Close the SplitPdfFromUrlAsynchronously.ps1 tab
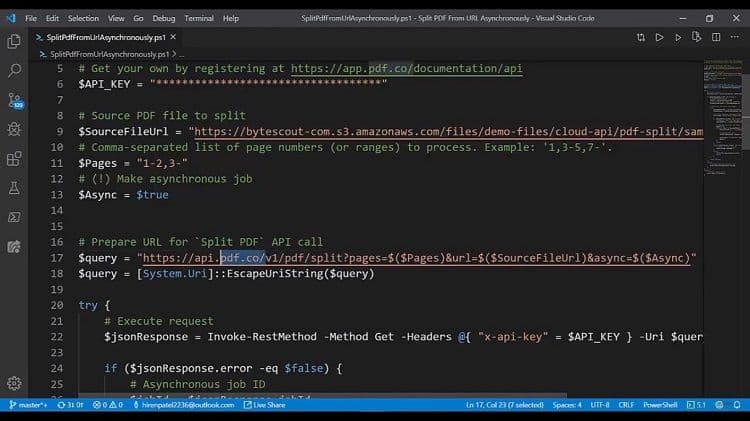This screenshot has width=750, height=421. click(174, 37)
